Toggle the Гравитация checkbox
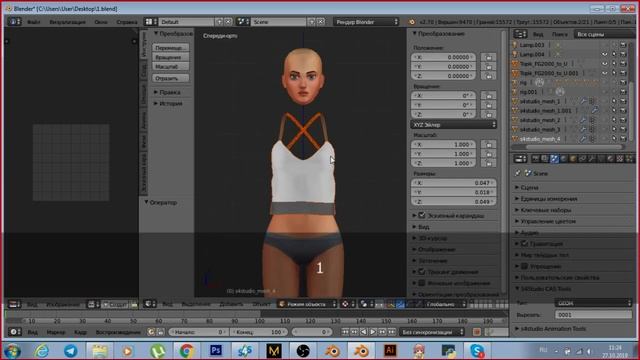The height and width of the screenshot is (360, 640). point(524,243)
